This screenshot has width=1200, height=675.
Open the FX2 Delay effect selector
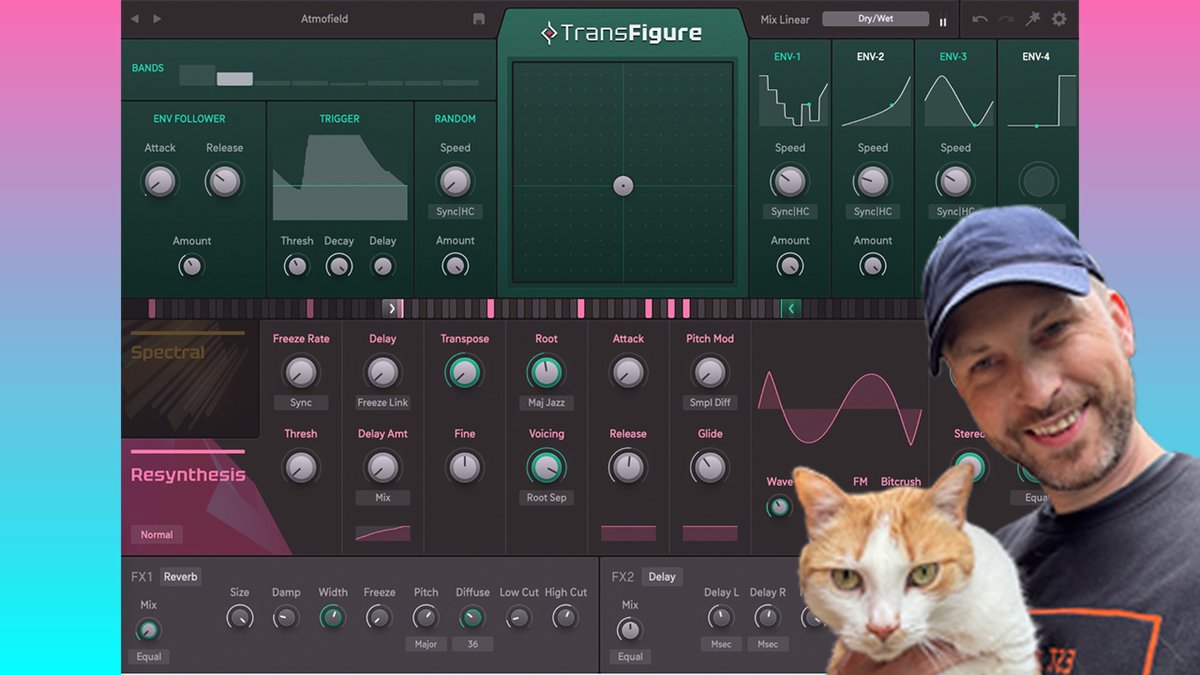tap(662, 577)
